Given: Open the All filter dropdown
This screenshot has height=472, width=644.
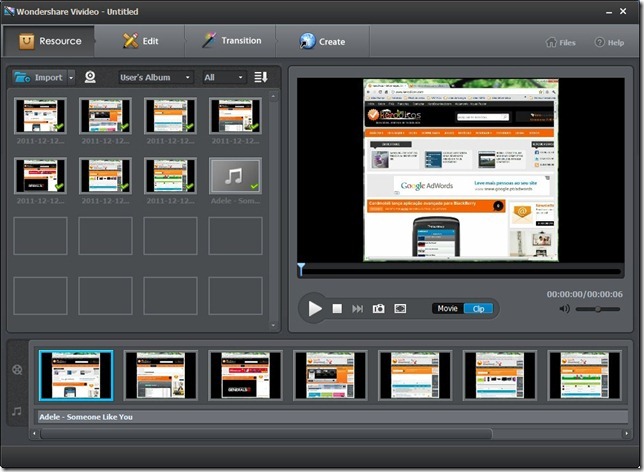Looking at the screenshot, I should click(224, 77).
